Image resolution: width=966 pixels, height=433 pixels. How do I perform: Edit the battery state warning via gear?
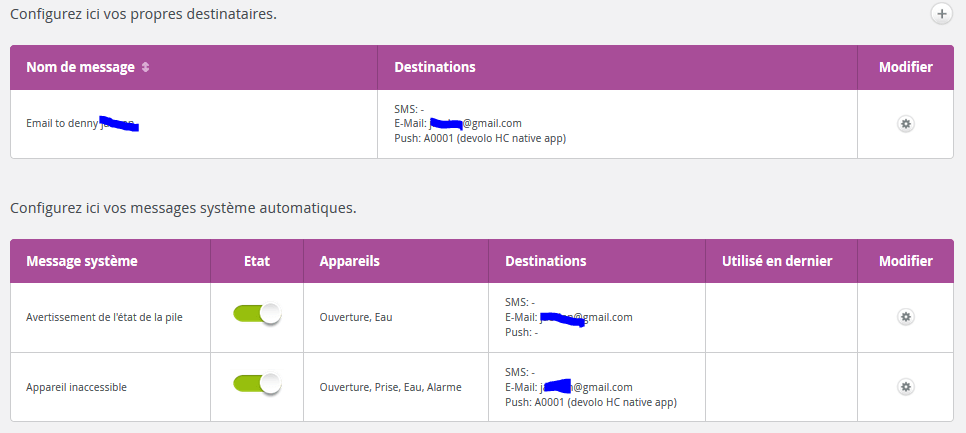(x=905, y=317)
